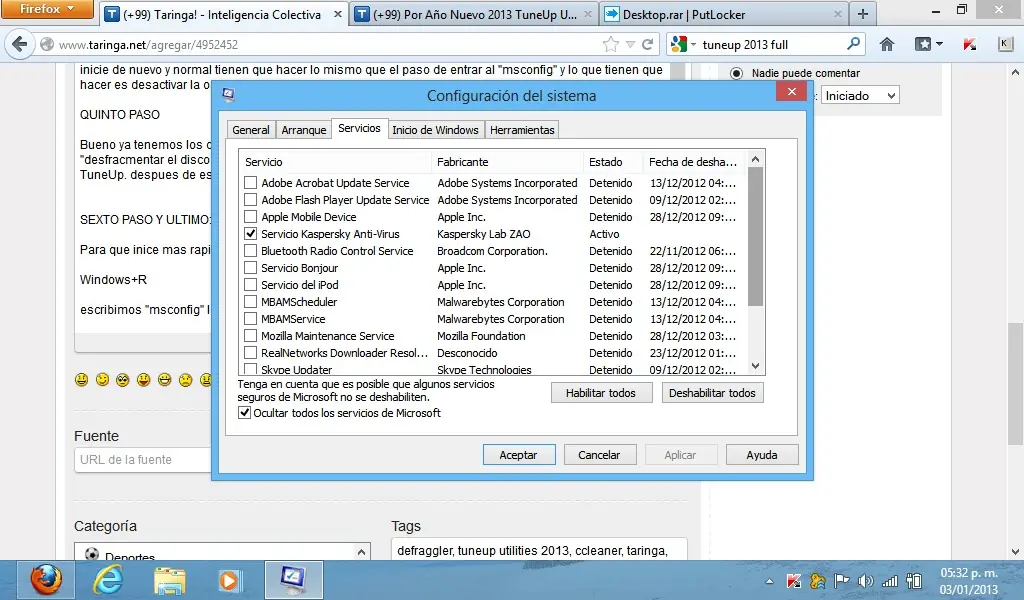1024x600 pixels.
Task: Click the Kaspersky tray icon
Action: pyautogui.click(x=794, y=581)
